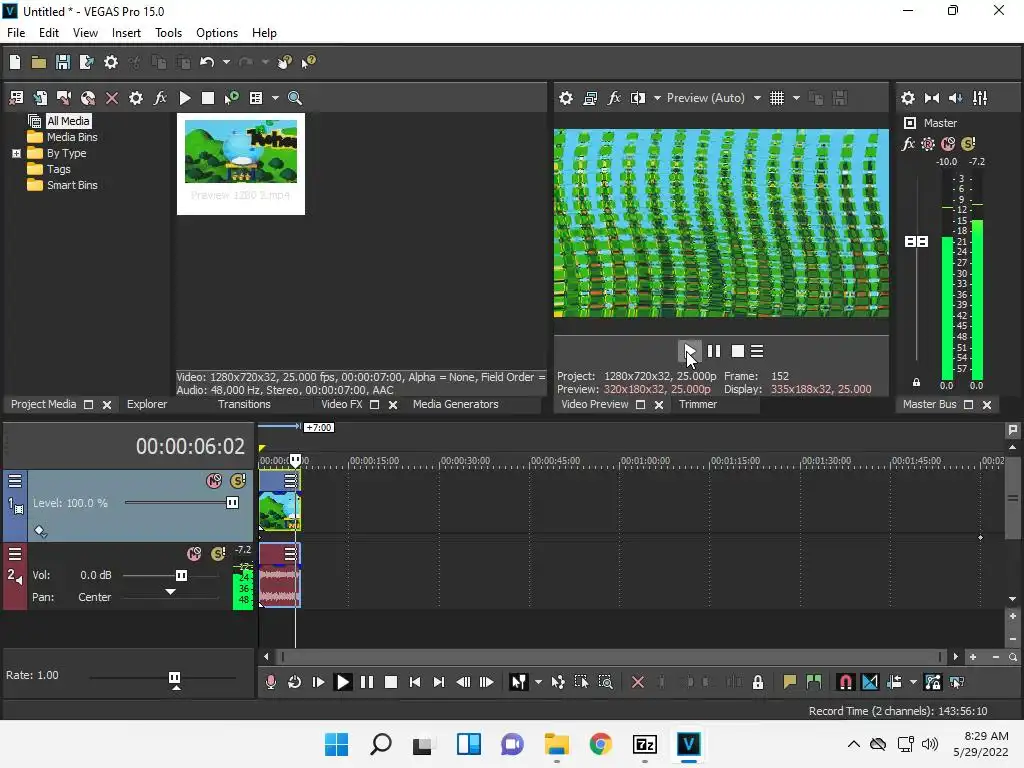Save the project with floppy disk icon

point(63,62)
